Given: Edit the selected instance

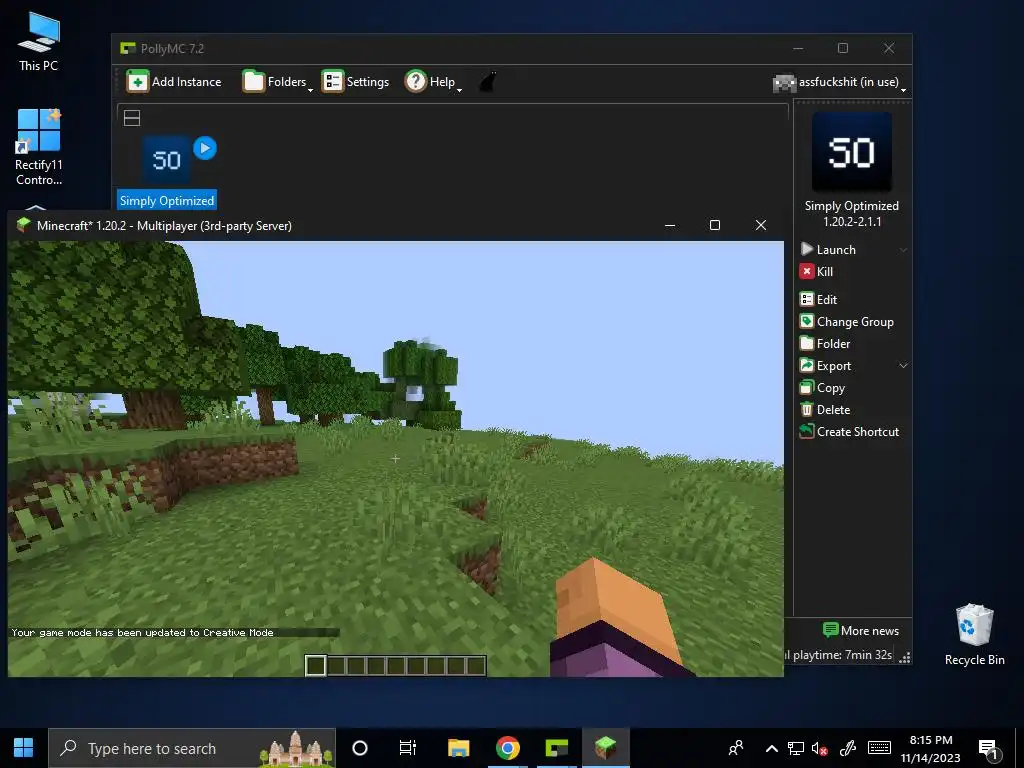Looking at the screenshot, I should pyautogui.click(x=818, y=299).
